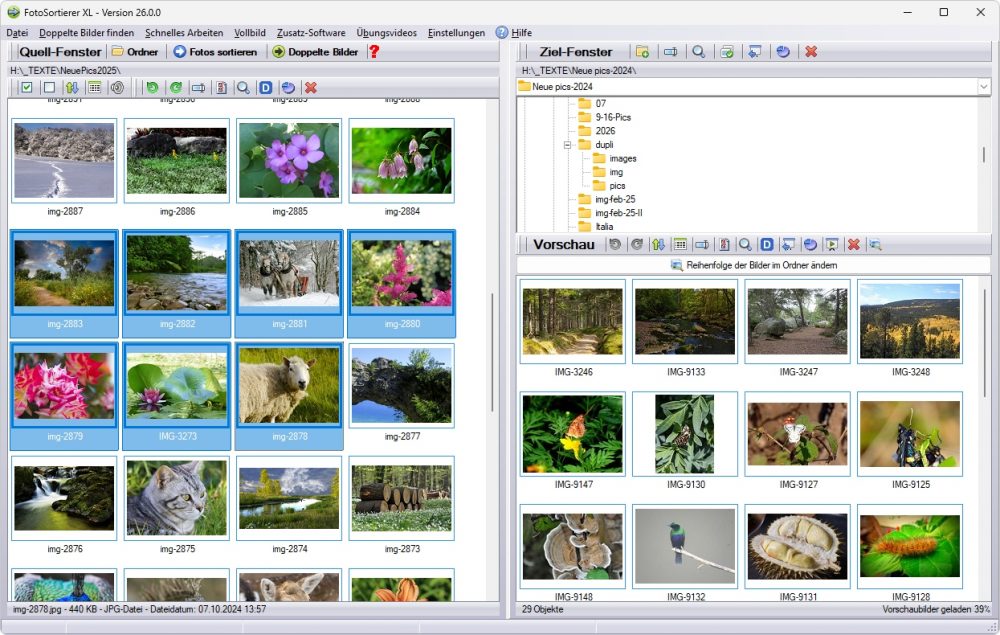1000x635 pixels.
Task: Click window with green check icon in Ziel-Fenster
Action: click(x=727, y=52)
